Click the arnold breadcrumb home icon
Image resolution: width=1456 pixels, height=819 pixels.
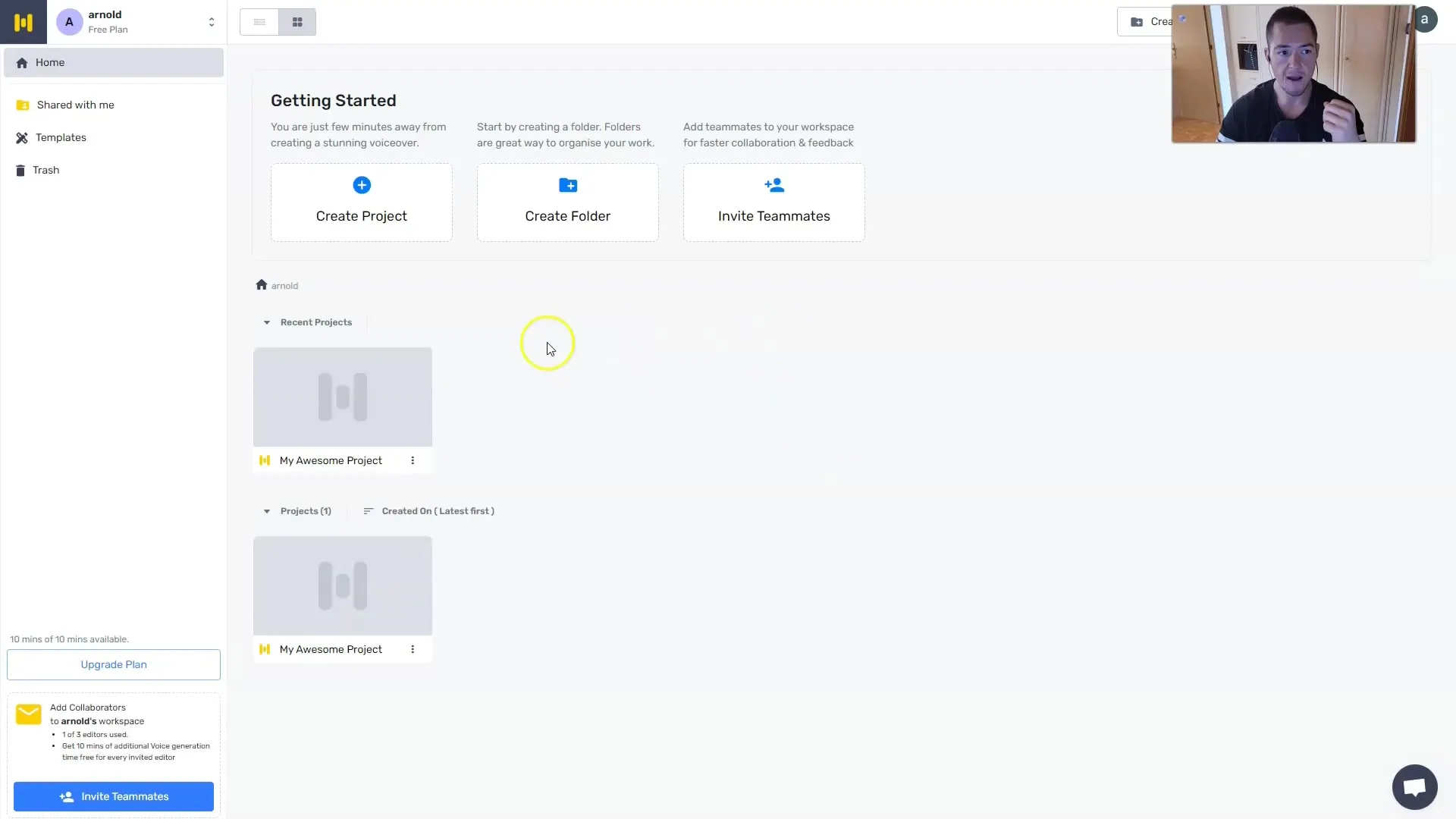[x=262, y=285]
